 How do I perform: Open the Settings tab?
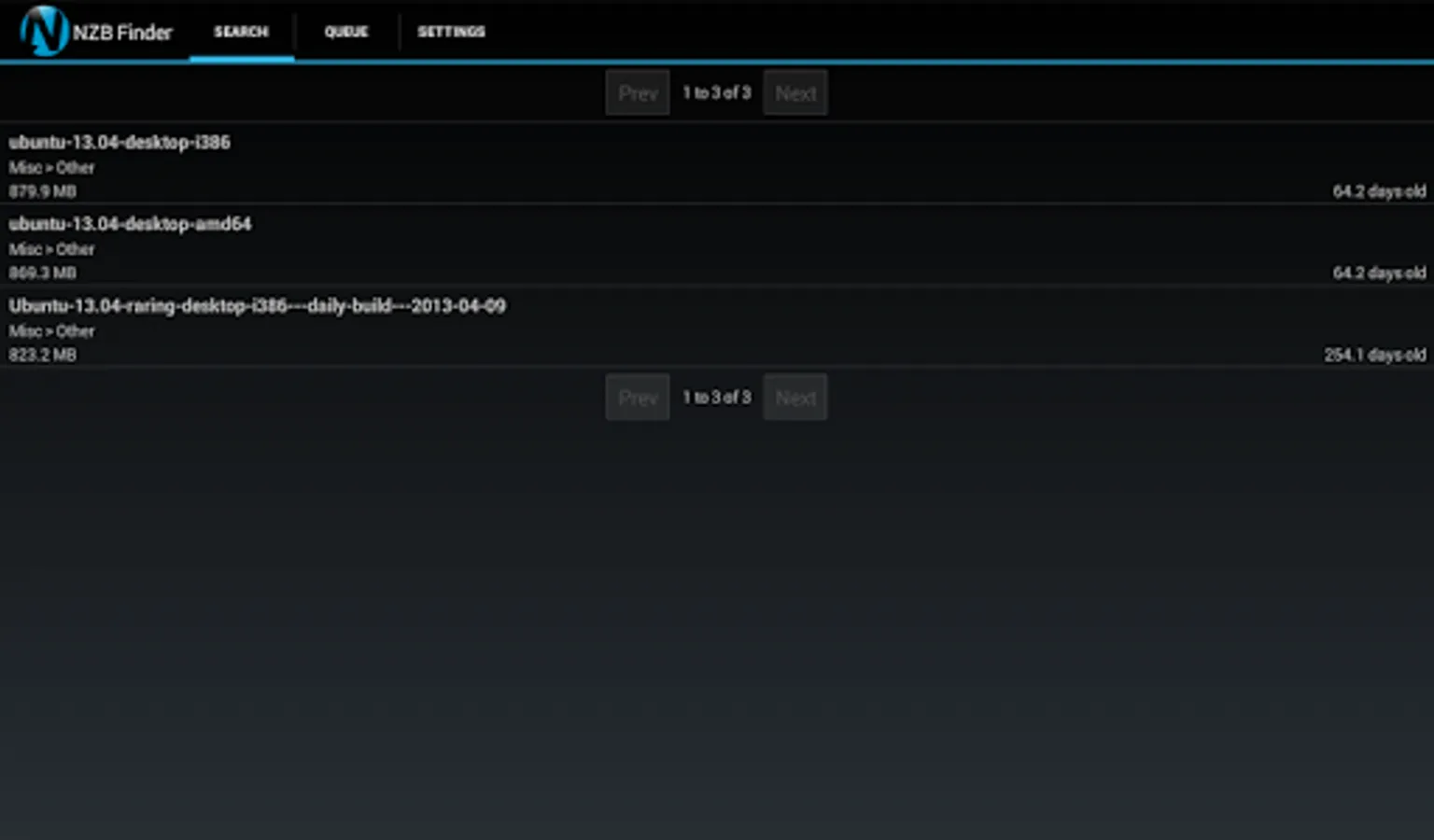(451, 32)
